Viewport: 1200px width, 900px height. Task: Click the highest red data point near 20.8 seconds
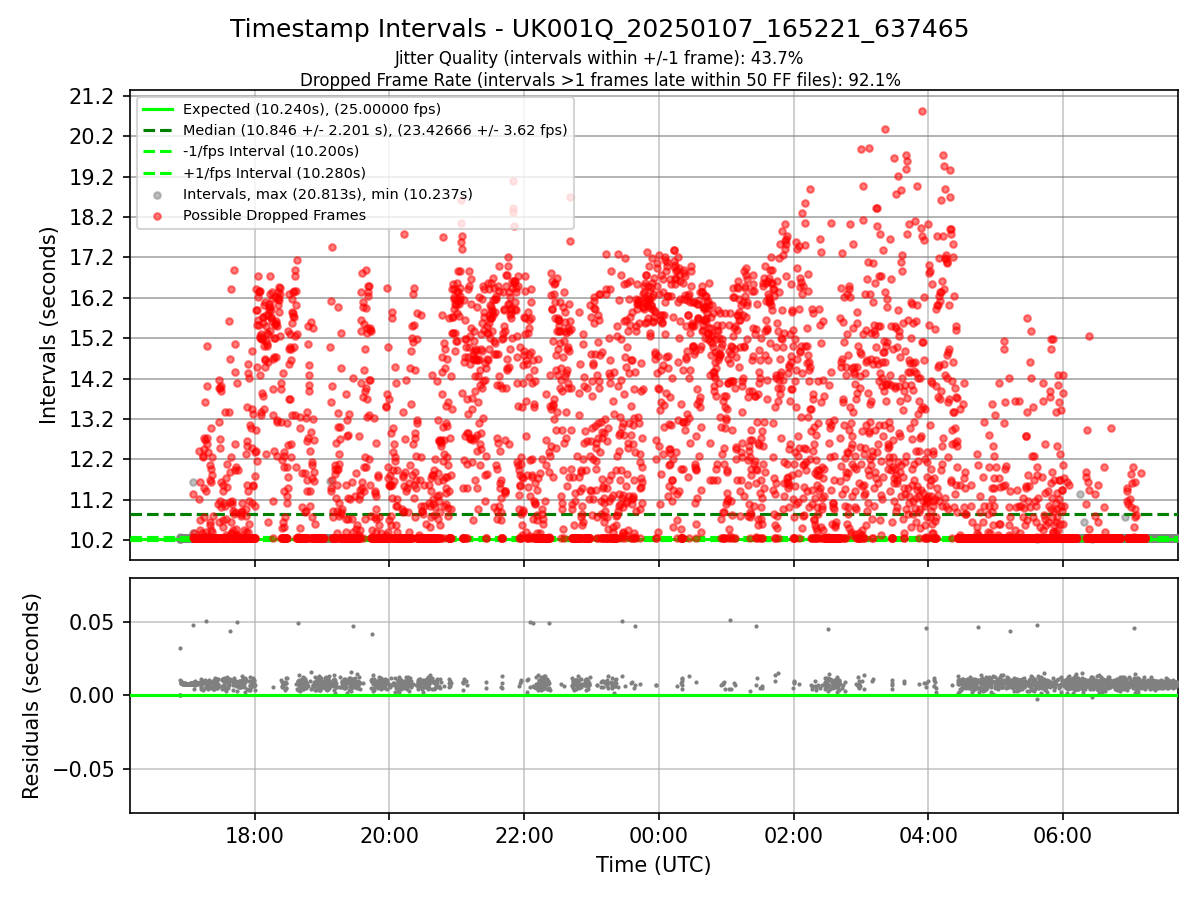pos(922,111)
